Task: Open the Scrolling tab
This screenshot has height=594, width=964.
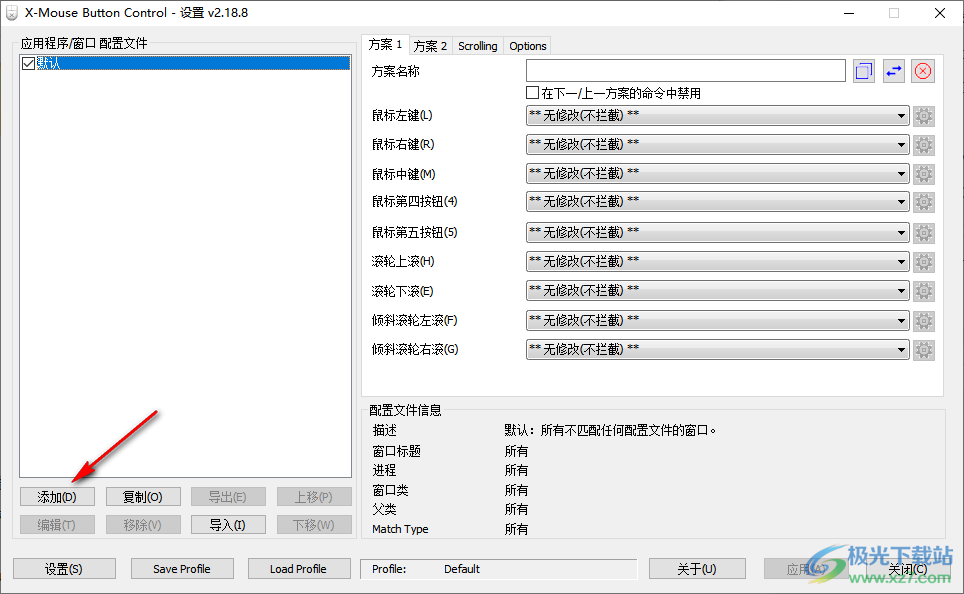Action: coord(478,46)
